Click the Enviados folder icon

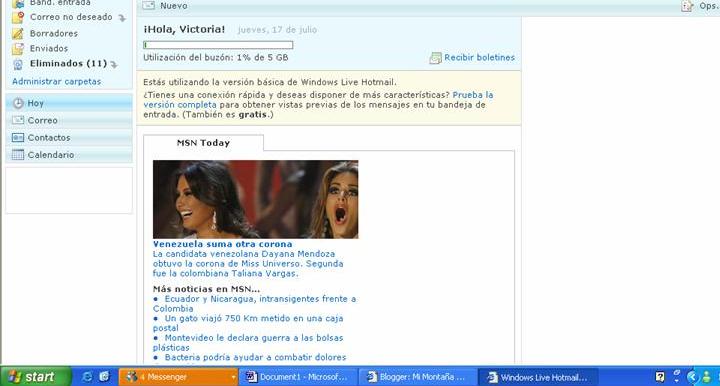[x=18, y=48]
